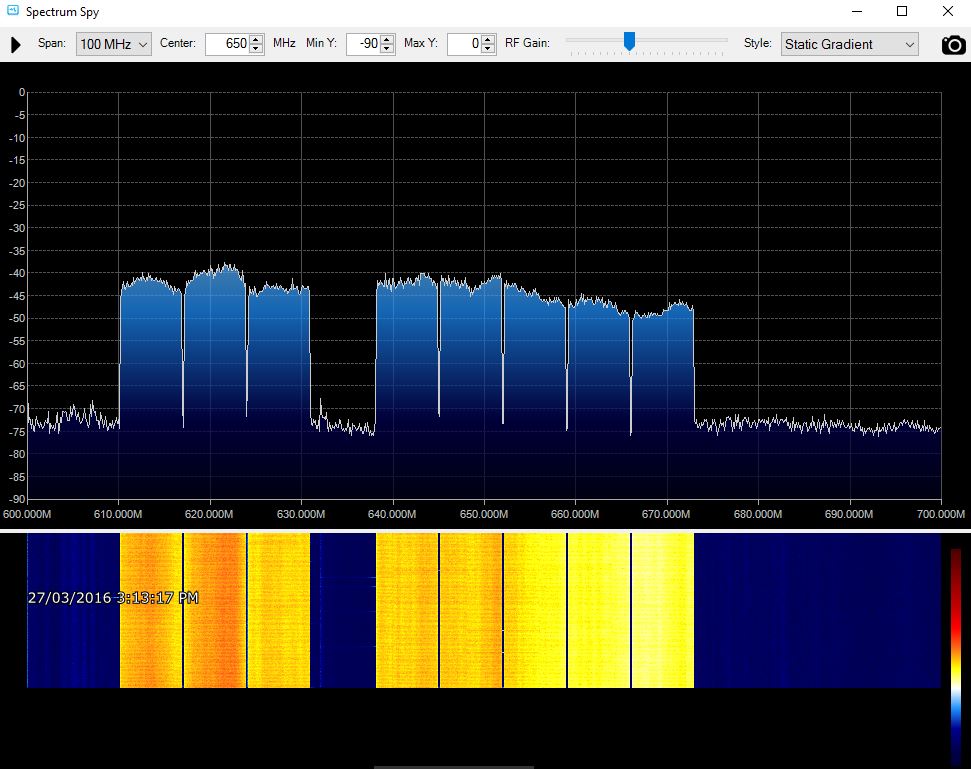Take a screenshot with the camera icon
The height and width of the screenshot is (769, 971).
tap(952, 44)
